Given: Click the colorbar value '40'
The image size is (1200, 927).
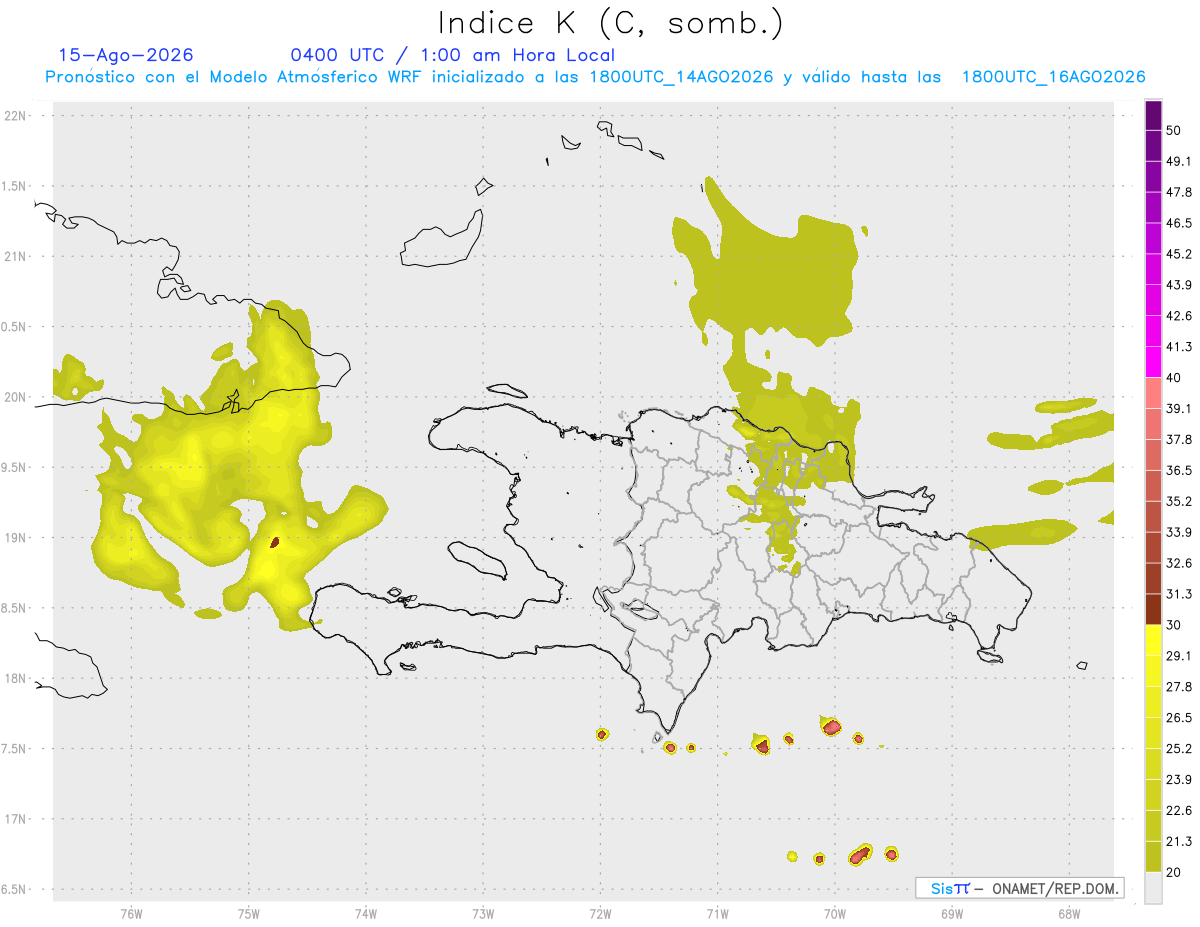Looking at the screenshot, I should (x=1173, y=378).
